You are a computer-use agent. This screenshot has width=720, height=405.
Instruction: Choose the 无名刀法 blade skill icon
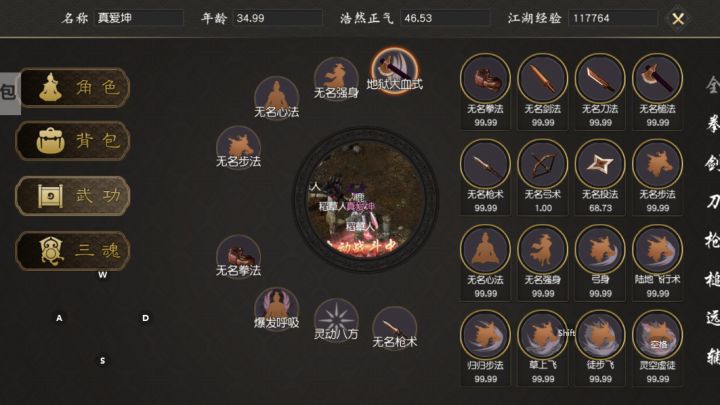tap(600, 79)
